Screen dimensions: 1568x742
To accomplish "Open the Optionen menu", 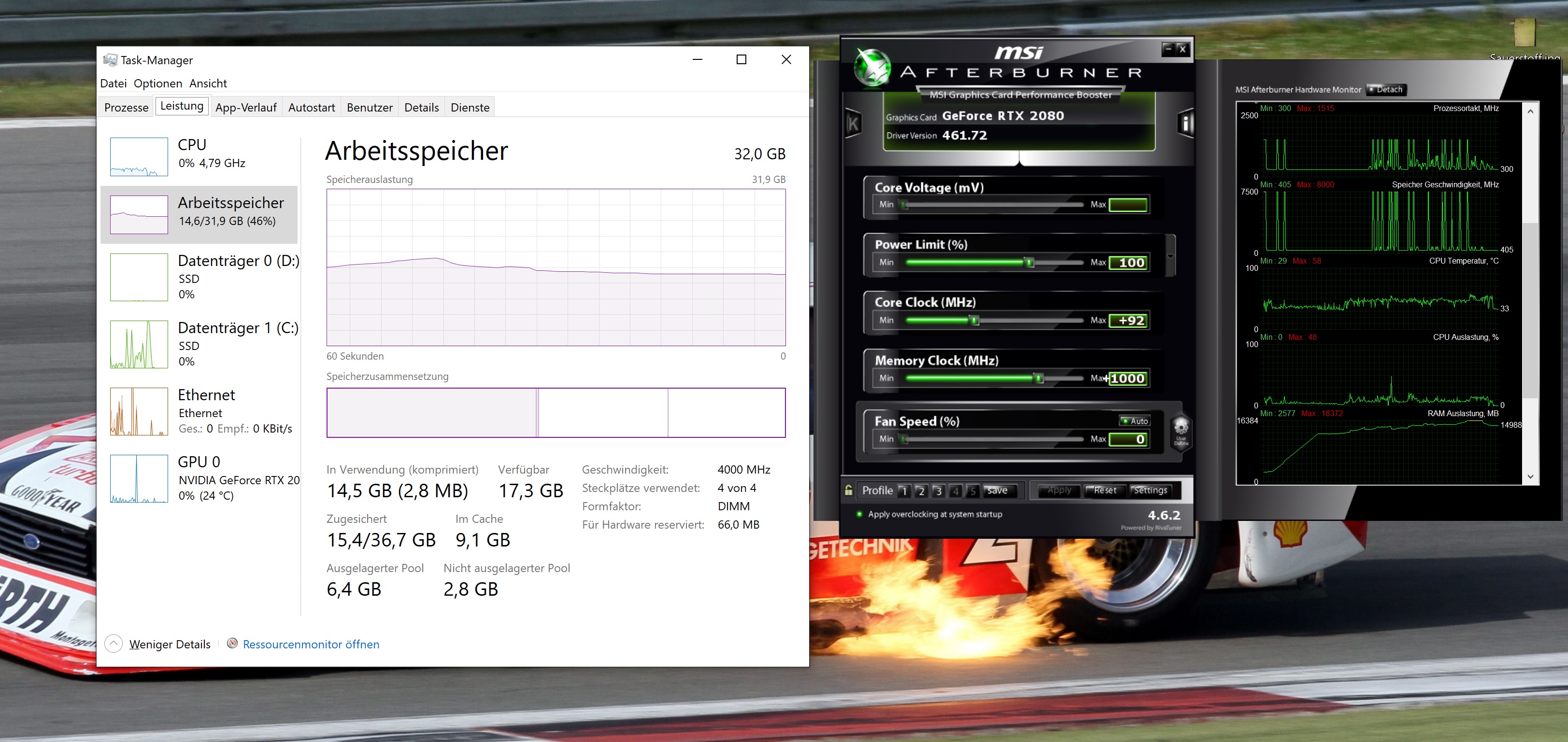I will tap(157, 84).
